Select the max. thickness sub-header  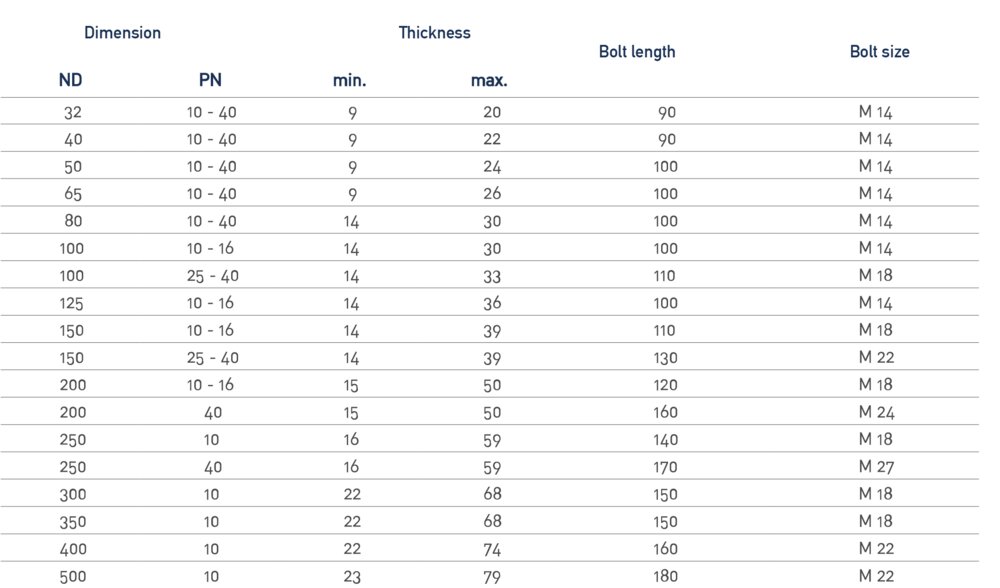point(489,81)
